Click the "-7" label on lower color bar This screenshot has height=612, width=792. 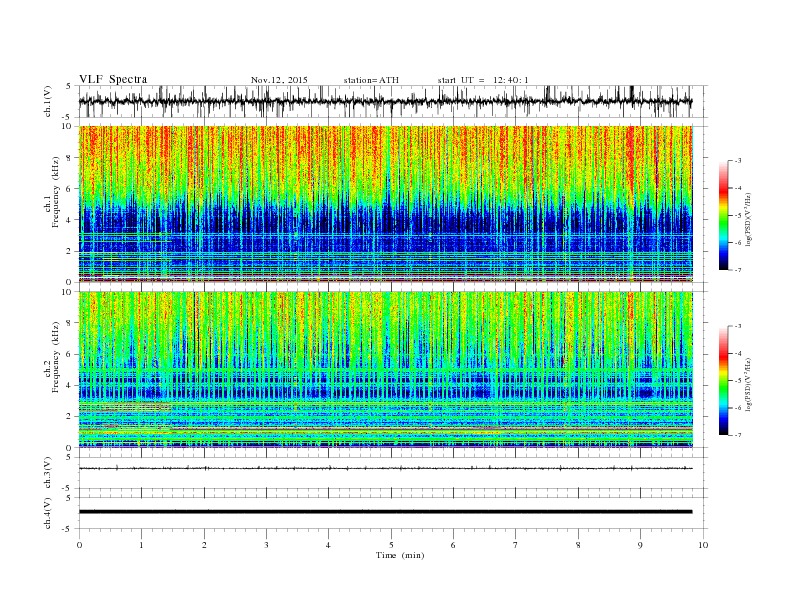coord(737,435)
